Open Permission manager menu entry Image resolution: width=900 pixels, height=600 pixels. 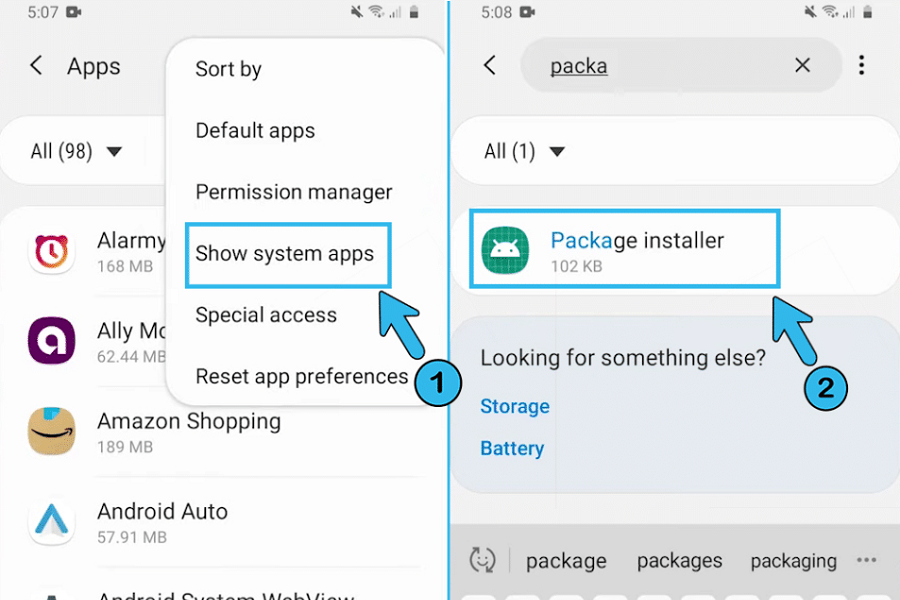click(294, 192)
